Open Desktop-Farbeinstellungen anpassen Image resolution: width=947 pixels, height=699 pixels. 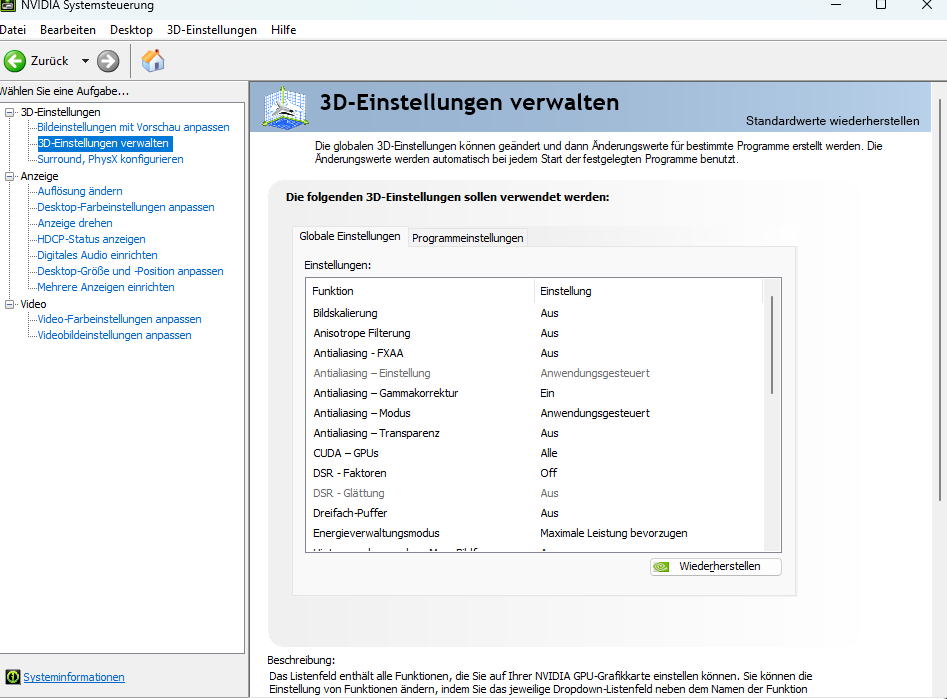pos(126,207)
